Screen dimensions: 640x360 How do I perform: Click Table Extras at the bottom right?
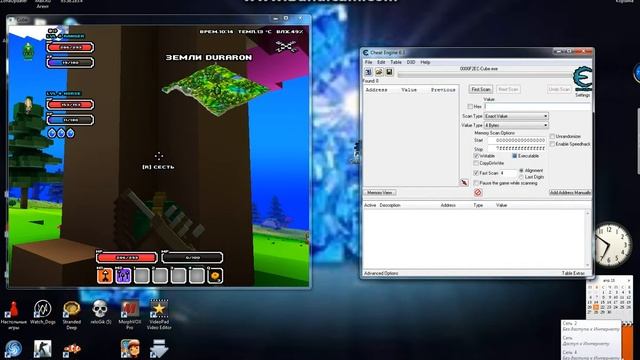pyautogui.click(x=573, y=273)
